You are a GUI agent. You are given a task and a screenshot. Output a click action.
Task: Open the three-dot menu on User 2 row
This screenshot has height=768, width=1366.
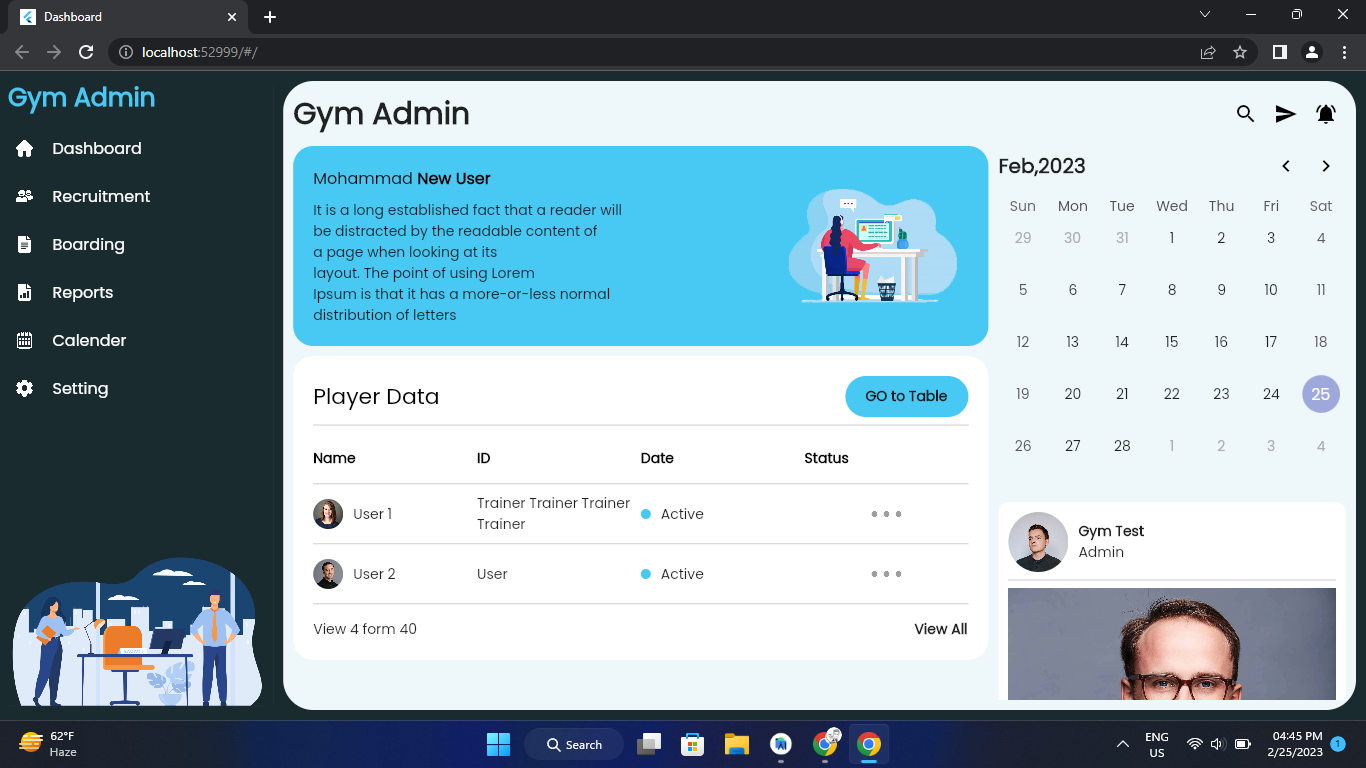point(886,574)
